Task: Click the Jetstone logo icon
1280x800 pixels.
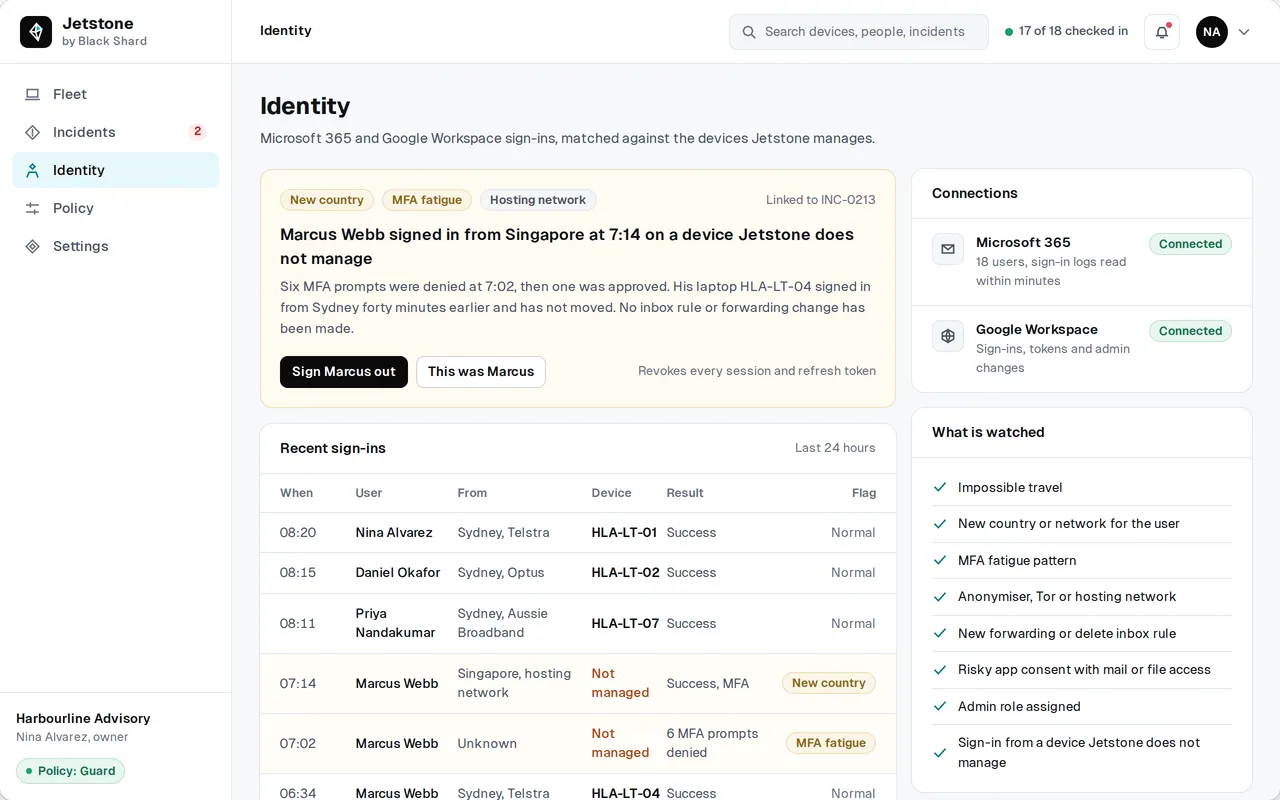Action: pyautogui.click(x=36, y=32)
